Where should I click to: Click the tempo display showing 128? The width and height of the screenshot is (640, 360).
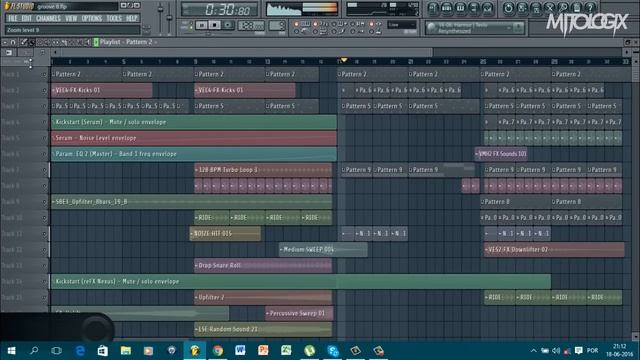click(251, 25)
